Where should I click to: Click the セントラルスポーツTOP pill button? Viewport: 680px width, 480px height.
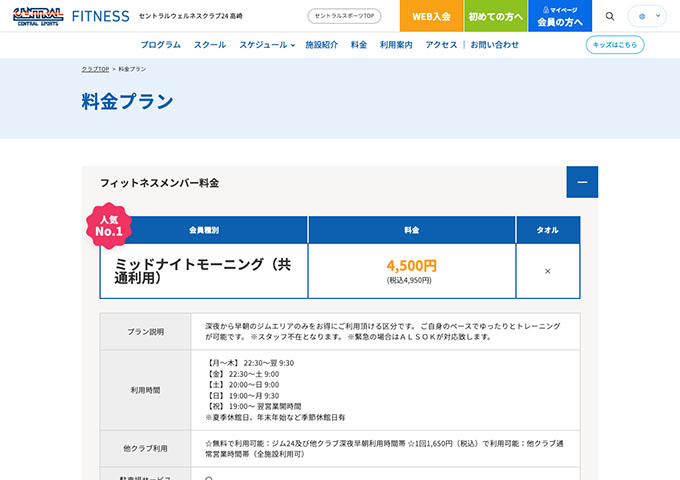[x=344, y=16]
